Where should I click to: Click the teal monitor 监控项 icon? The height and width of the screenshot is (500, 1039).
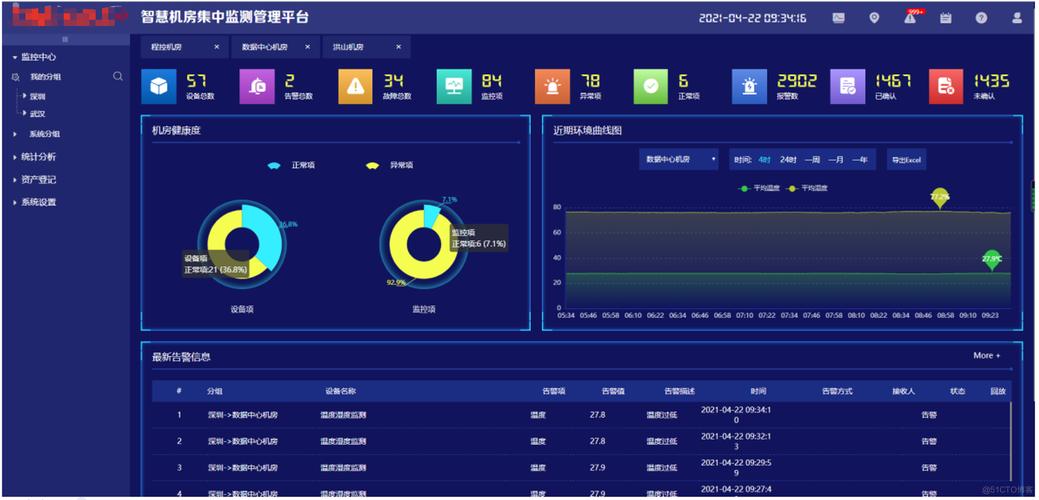[x=454, y=87]
